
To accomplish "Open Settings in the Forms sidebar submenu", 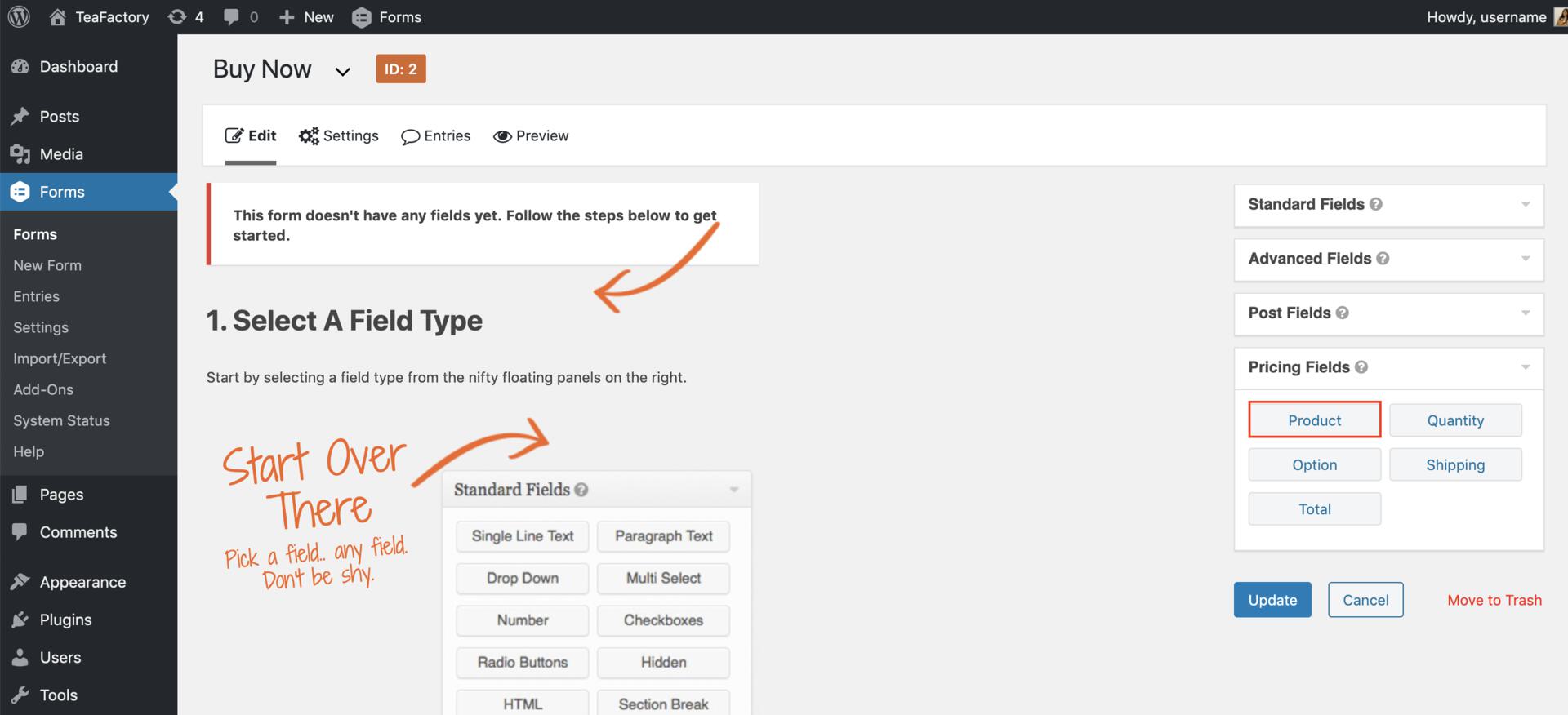I will (41, 327).
